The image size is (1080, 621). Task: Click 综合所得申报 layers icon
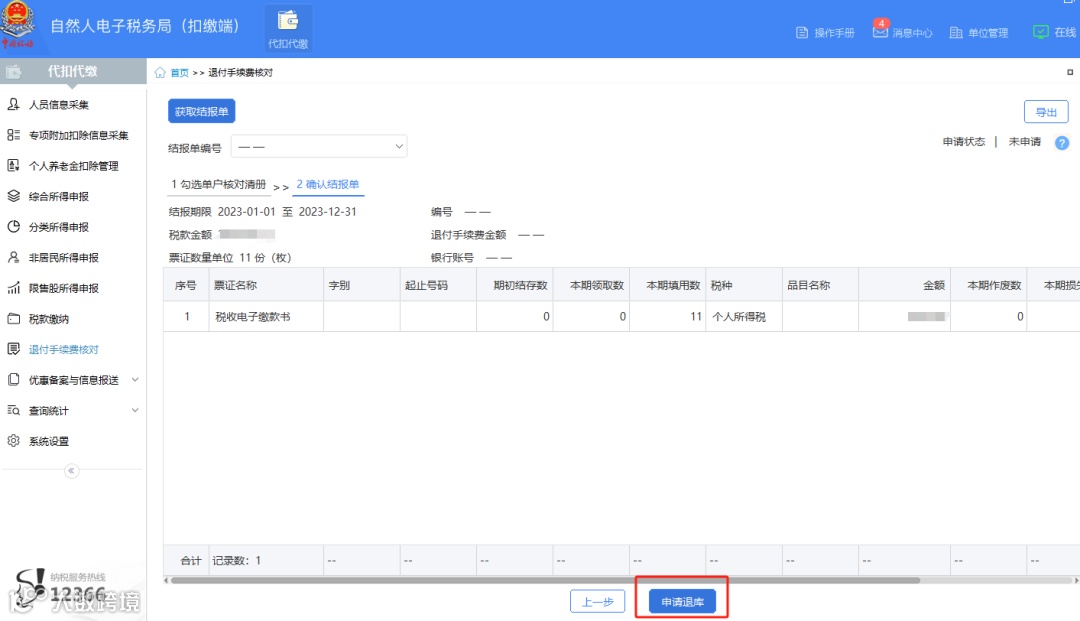(x=13, y=196)
